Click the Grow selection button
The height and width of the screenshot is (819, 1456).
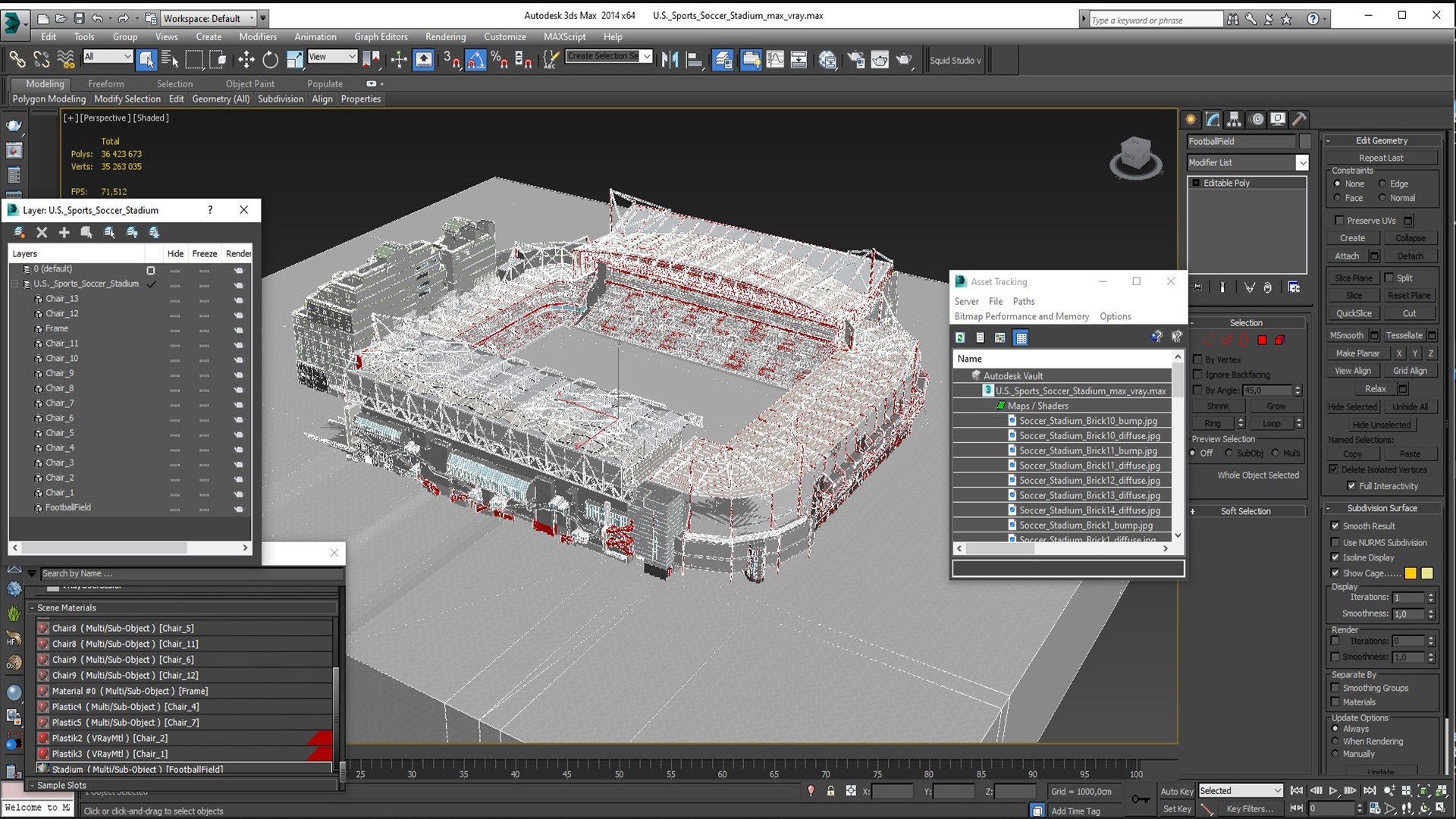tap(1276, 406)
